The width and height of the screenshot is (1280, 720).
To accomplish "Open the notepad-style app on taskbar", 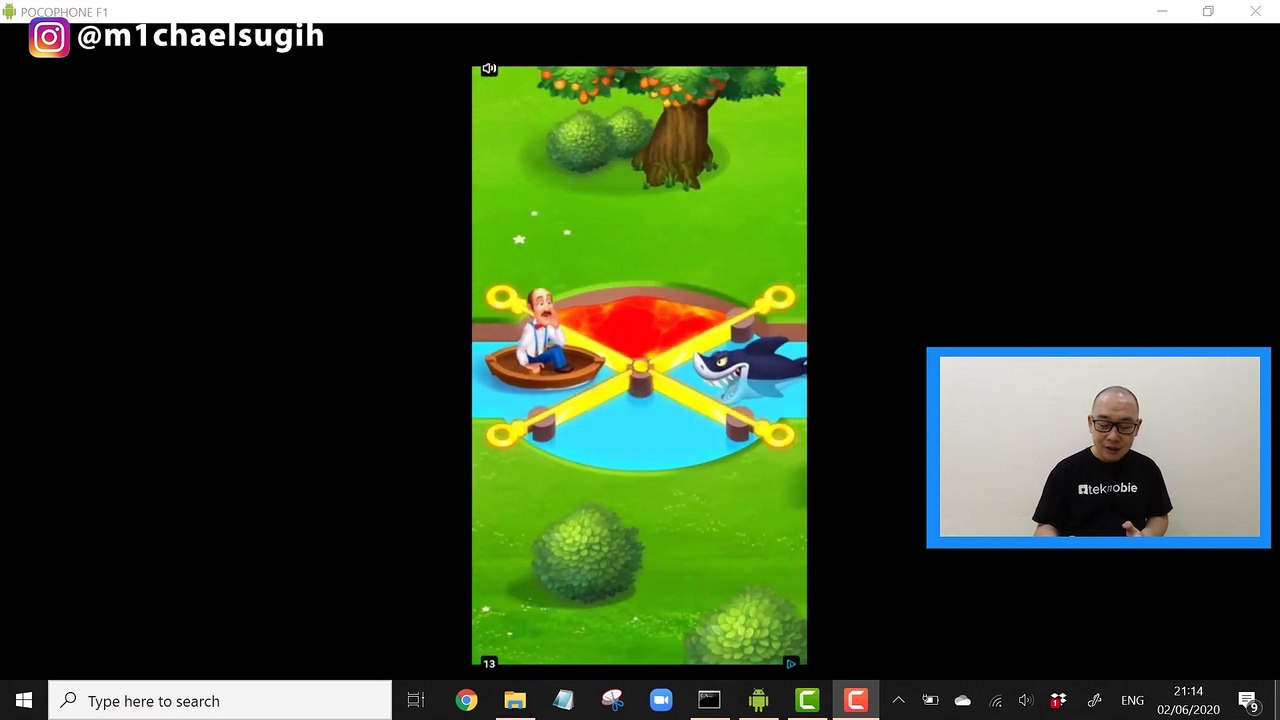I will tap(563, 700).
